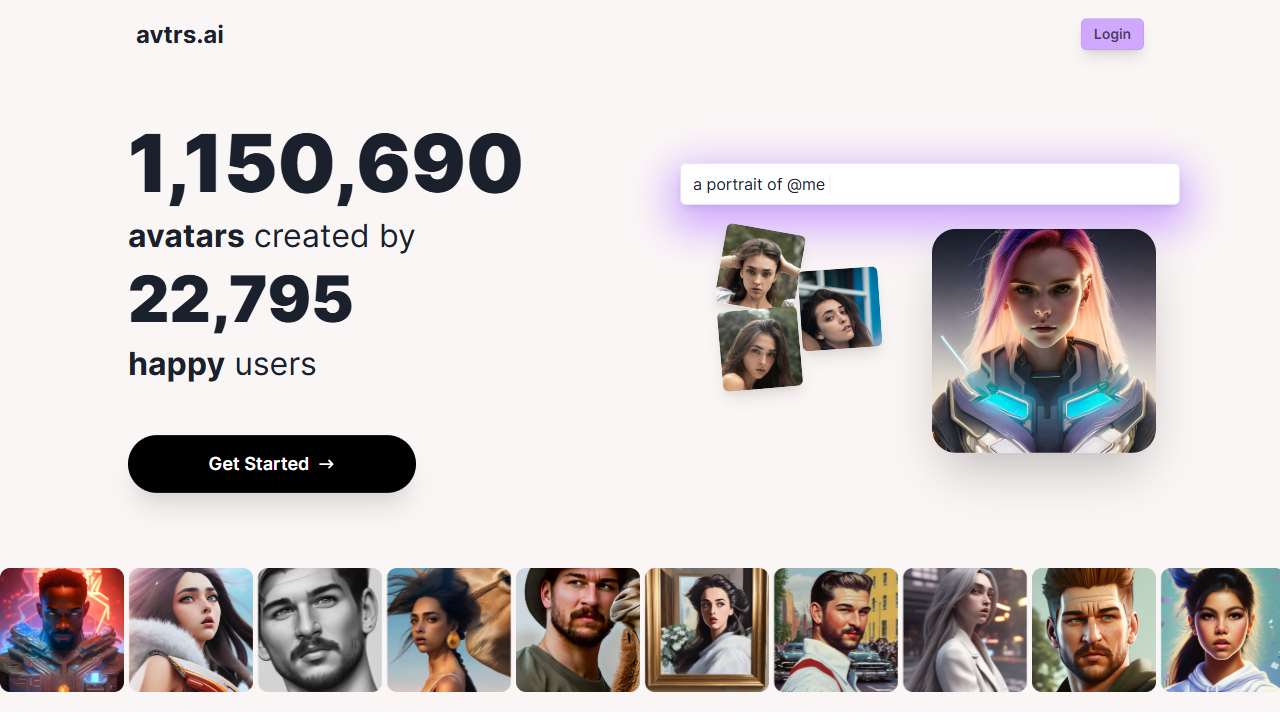Open the ponytail girl in white hoodie avatar
The width and height of the screenshot is (1280, 720).
1220,630
